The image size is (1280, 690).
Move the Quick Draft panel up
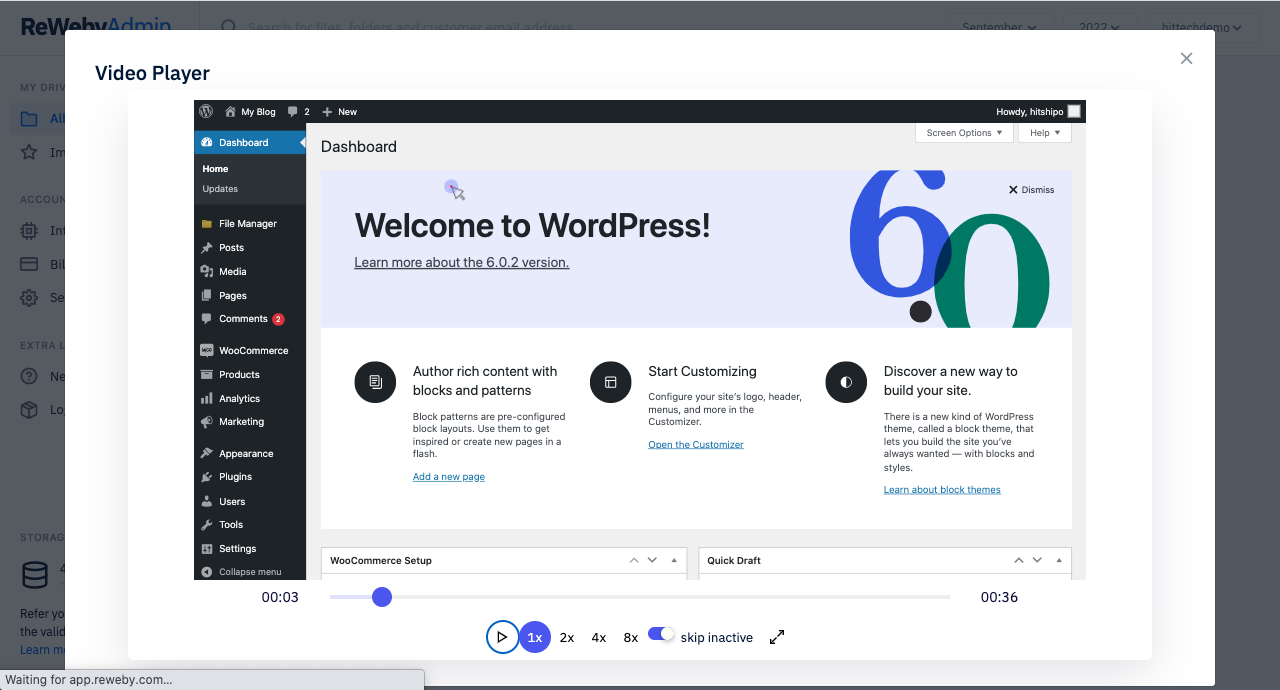coord(1019,561)
